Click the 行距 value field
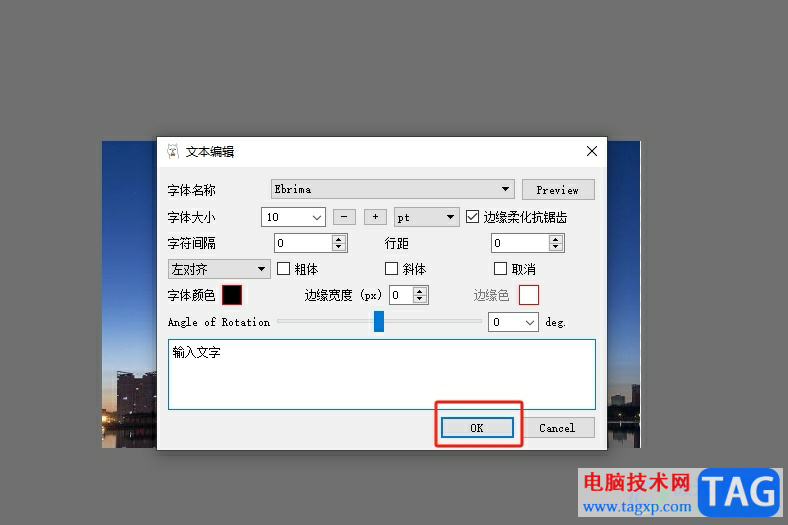Screen dimensions: 788x525 pos(520,243)
